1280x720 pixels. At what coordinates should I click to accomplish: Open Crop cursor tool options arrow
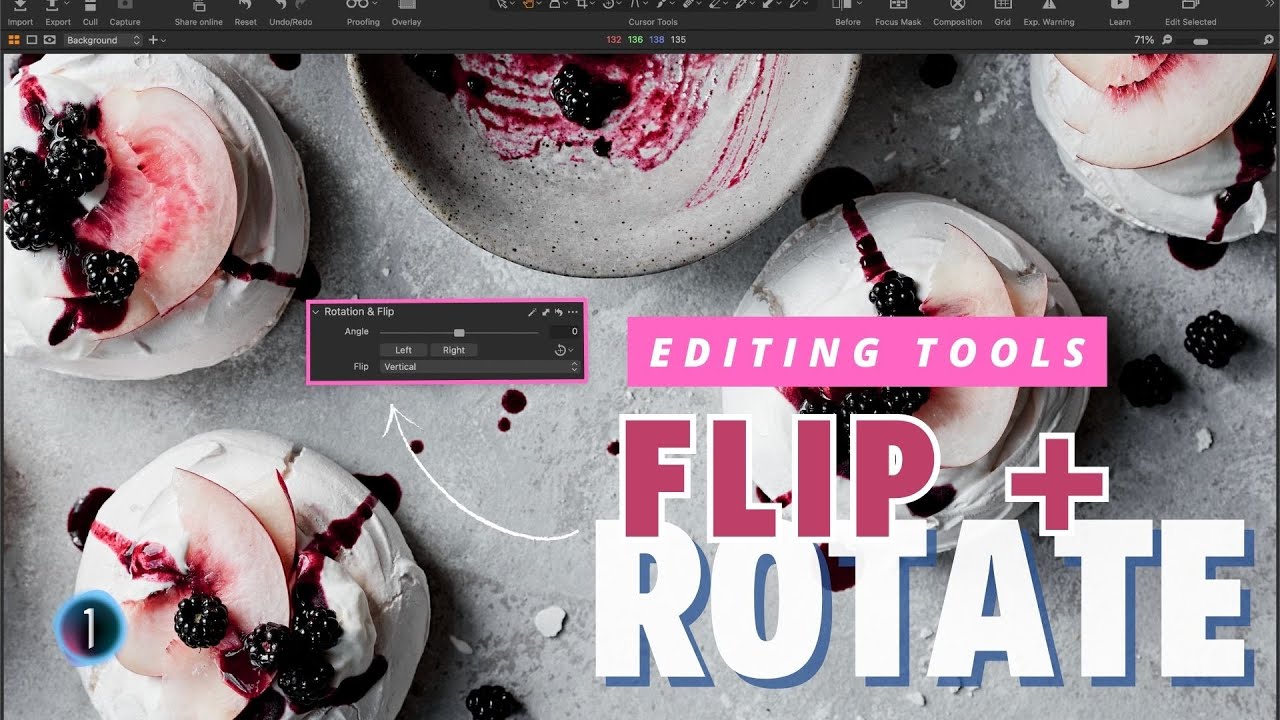[x=593, y=4]
